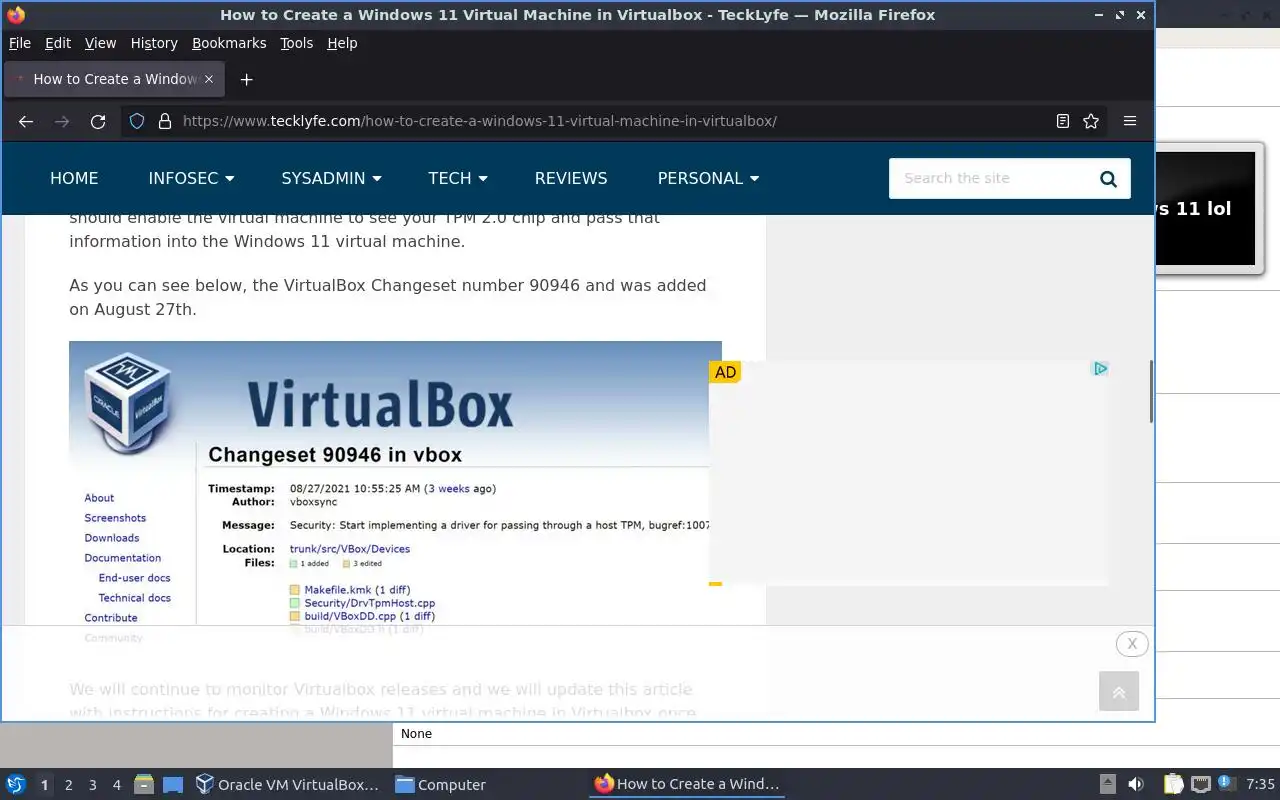Toggle reader view for this page
The image size is (1280, 800).
1063,121
